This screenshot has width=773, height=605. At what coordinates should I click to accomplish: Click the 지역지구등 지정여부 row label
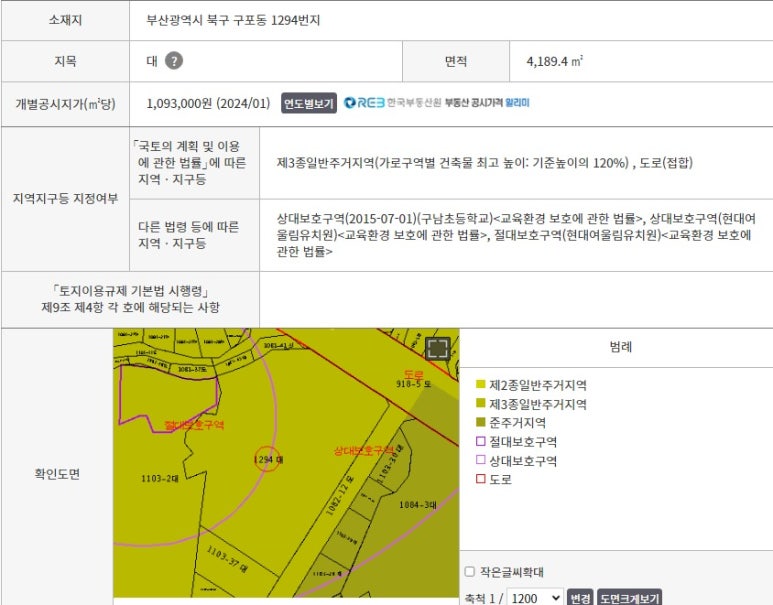point(65,198)
